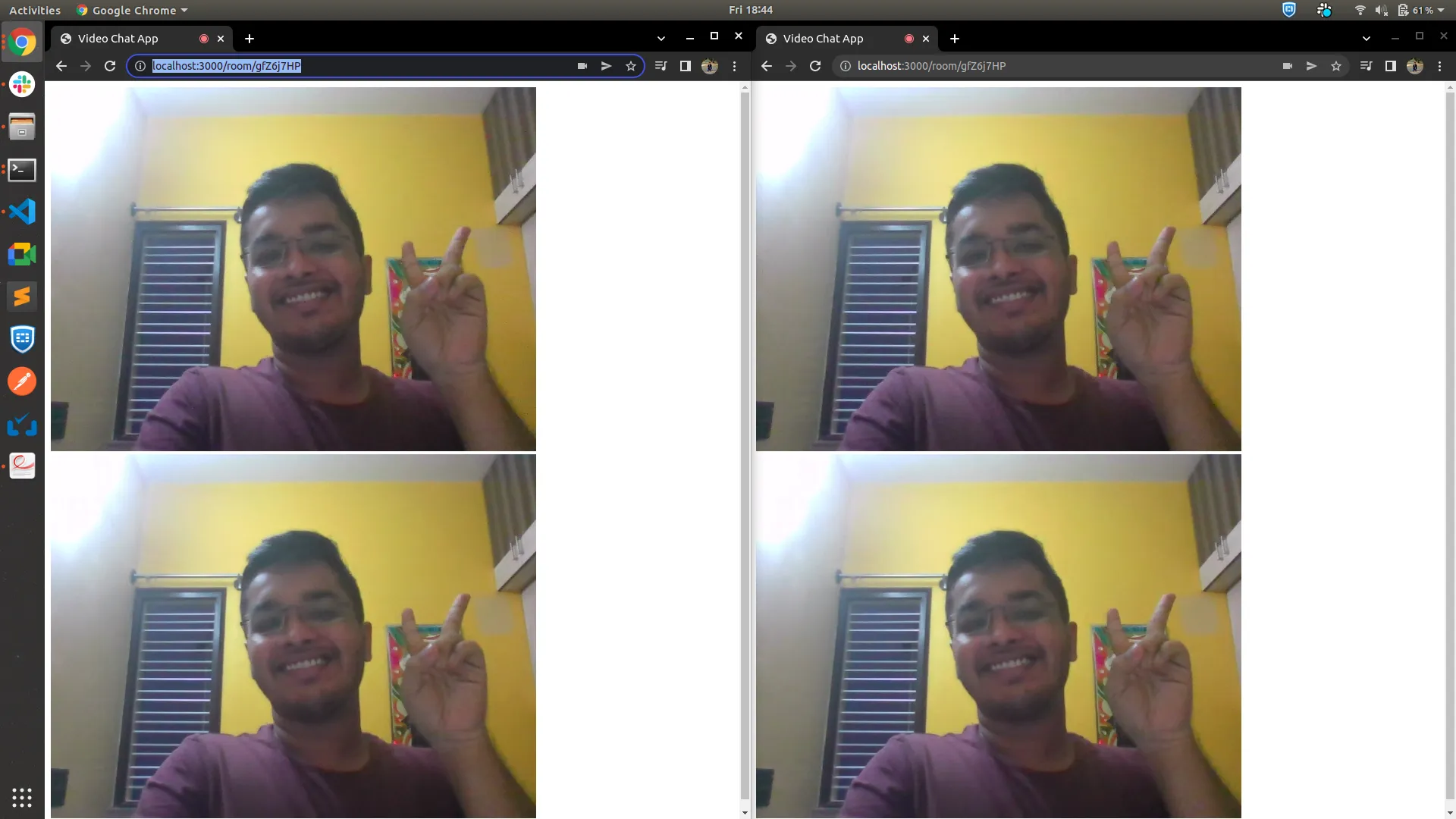Go back in left Chrome window
Viewport: 1456px width, 819px height.
click(61, 66)
